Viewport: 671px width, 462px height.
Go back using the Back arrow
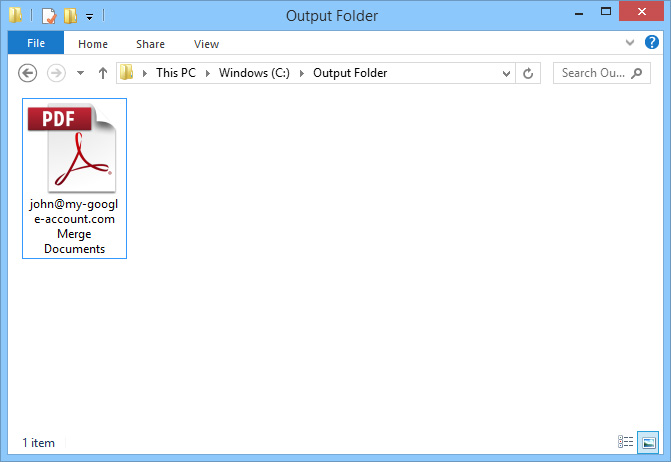(28, 73)
